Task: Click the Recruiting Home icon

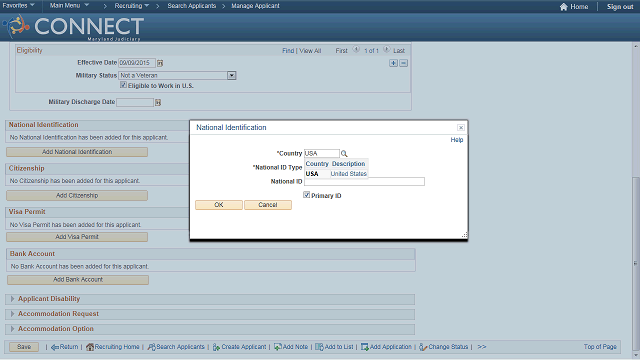Action: coord(89,347)
